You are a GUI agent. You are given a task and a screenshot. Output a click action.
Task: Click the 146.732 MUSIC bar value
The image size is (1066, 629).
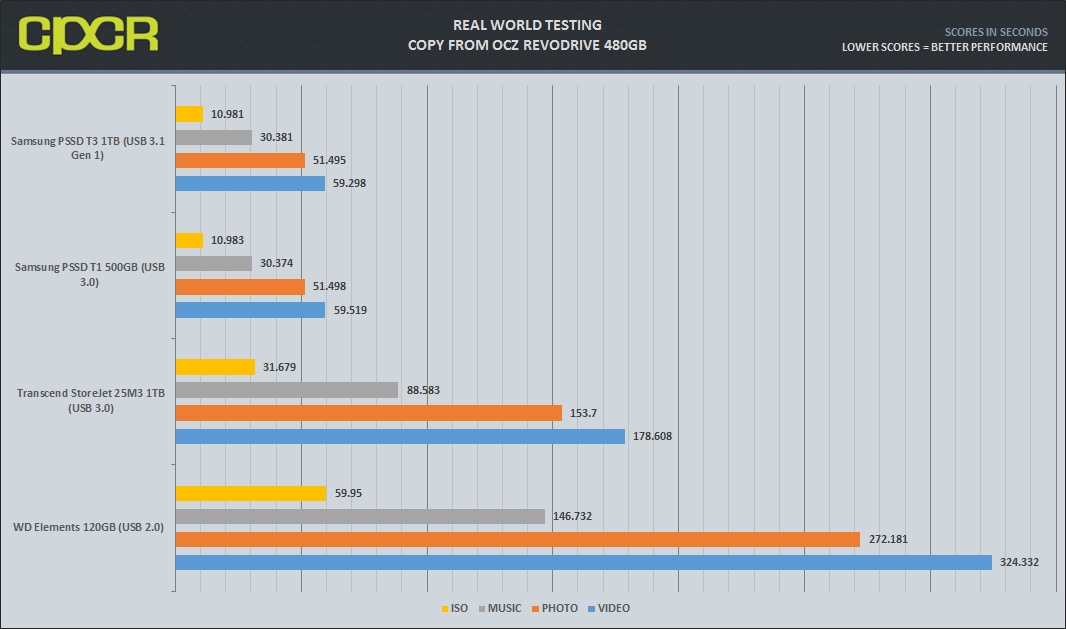pyautogui.click(x=572, y=517)
